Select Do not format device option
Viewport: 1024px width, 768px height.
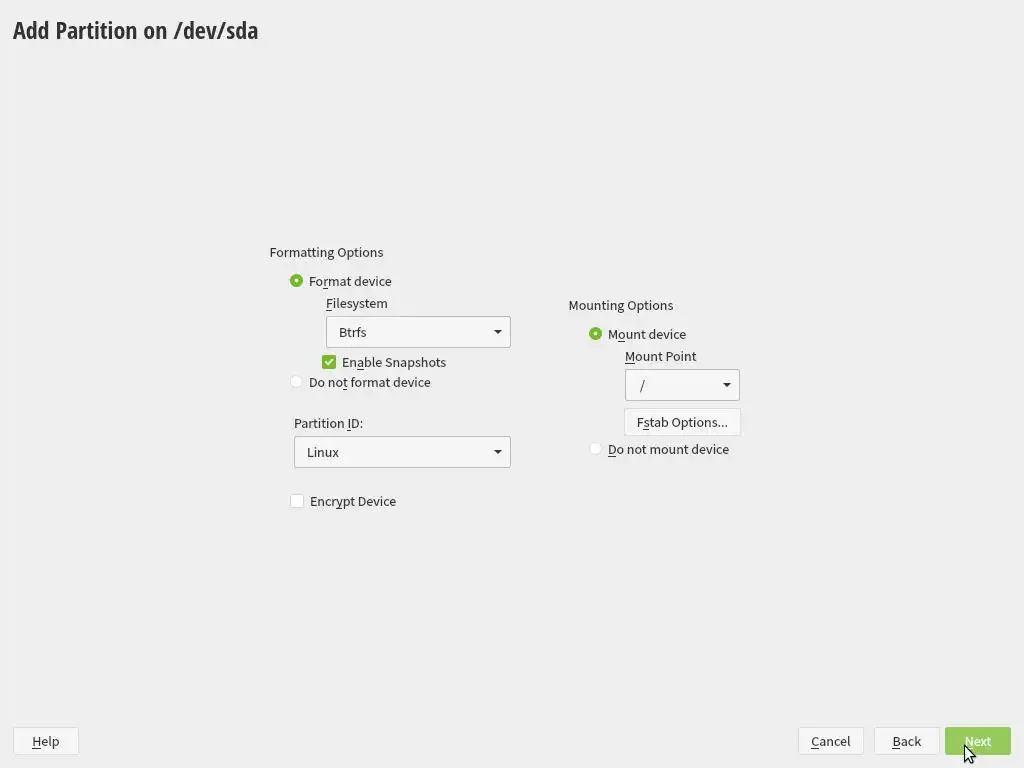coord(296,382)
